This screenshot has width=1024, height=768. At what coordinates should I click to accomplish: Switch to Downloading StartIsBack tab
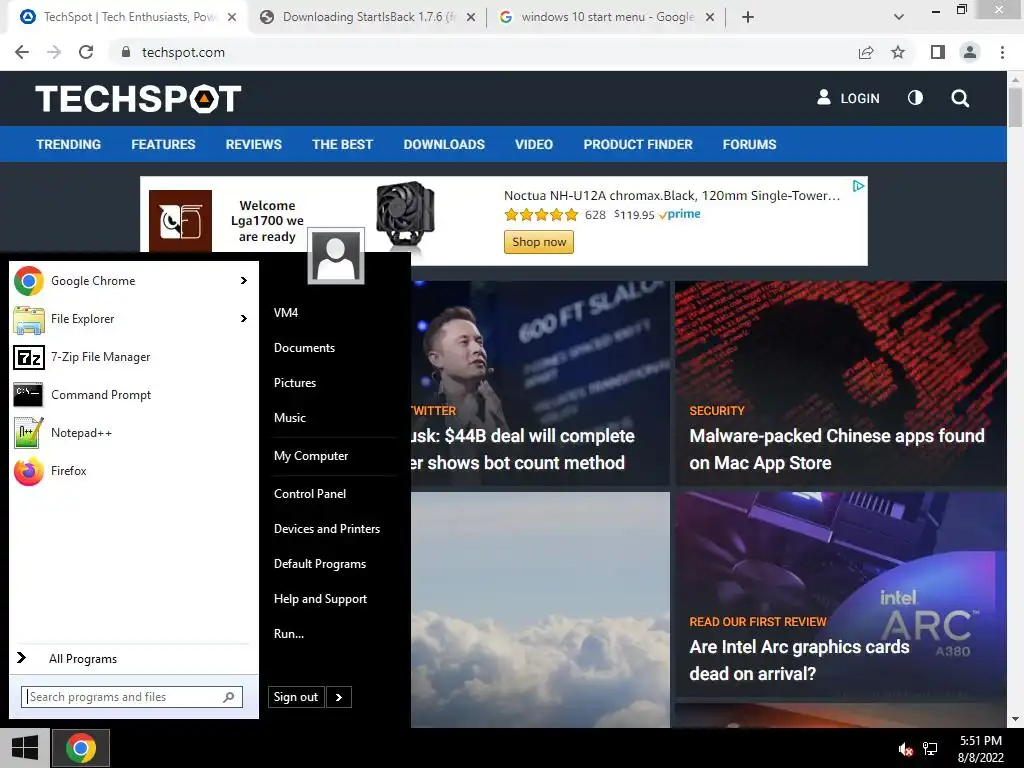click(369, 17)
